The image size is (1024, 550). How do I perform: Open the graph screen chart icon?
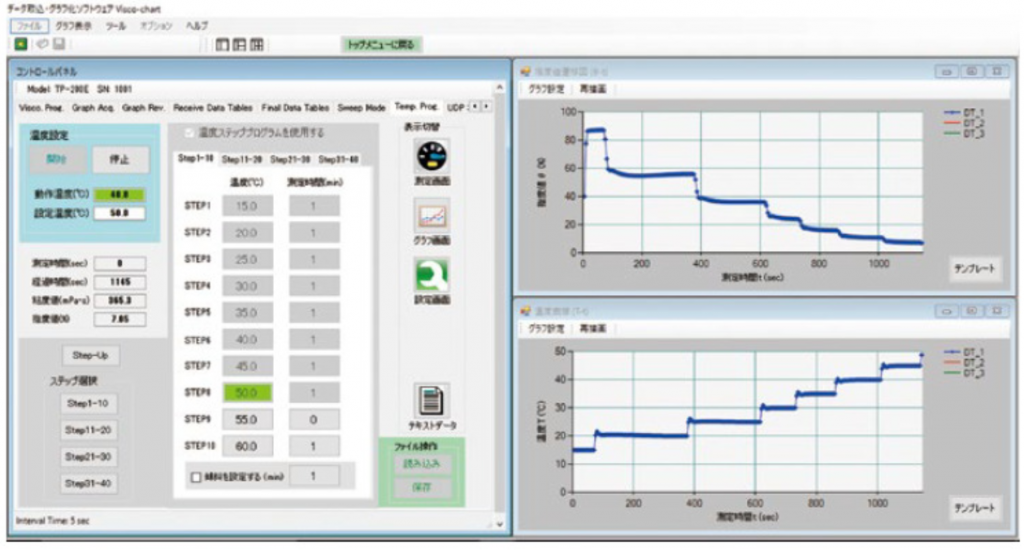[431, 217]
